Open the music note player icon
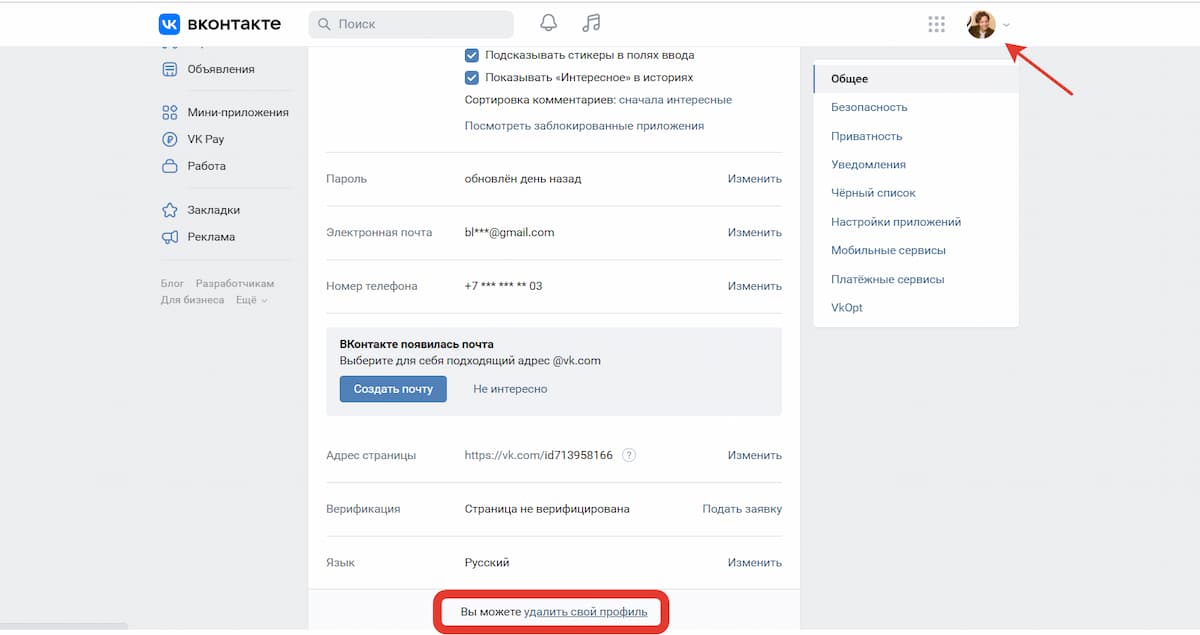The image size is (1200, 635). (x=592, y=24)
